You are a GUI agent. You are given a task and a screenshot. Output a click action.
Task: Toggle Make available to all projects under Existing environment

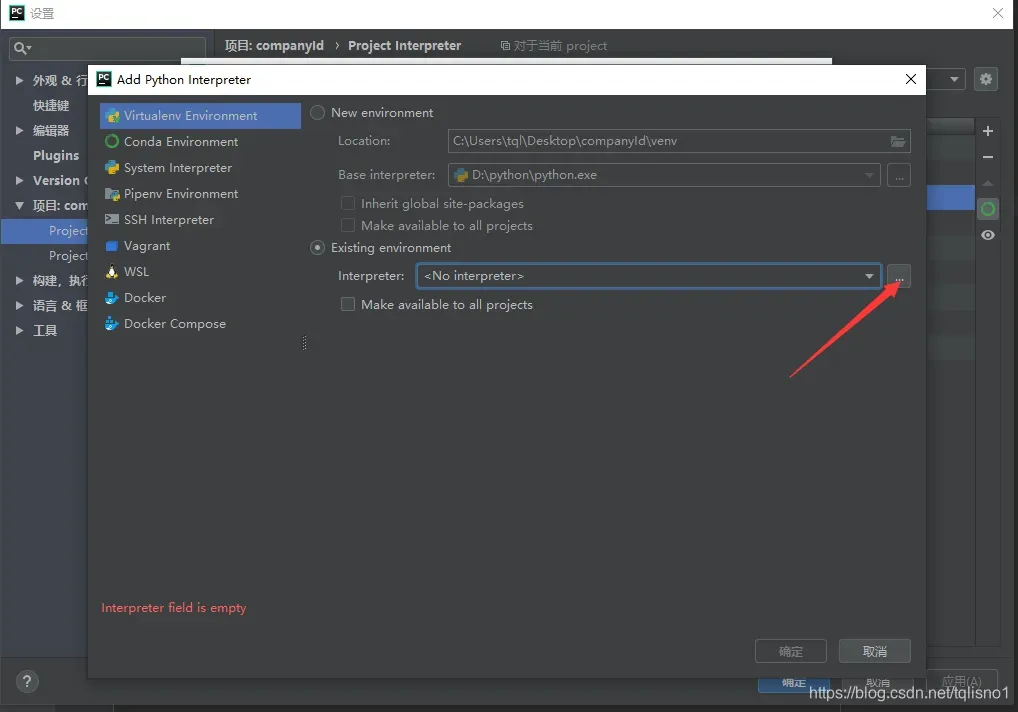coord(348,304)
